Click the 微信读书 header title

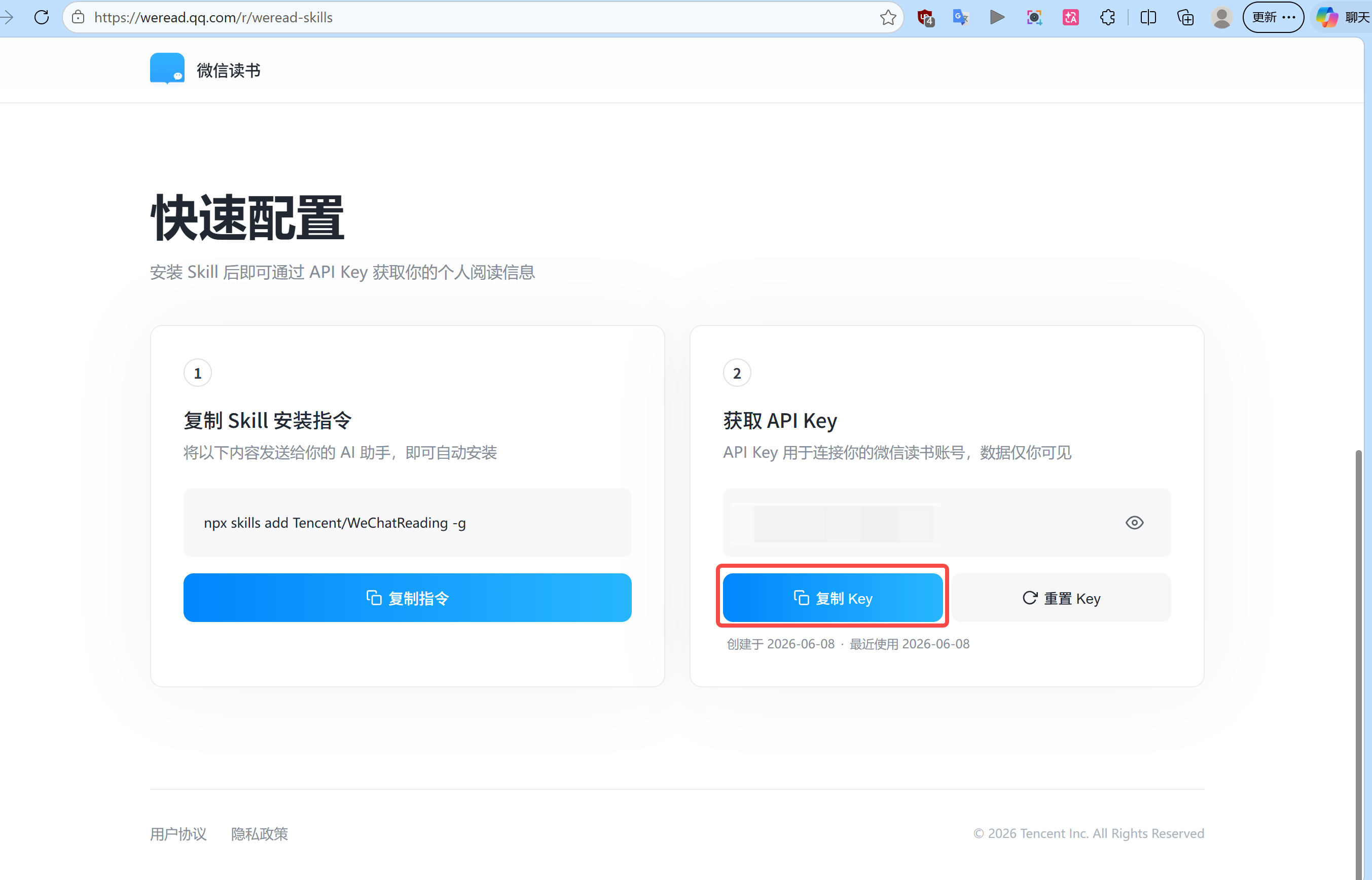point(229,70)
